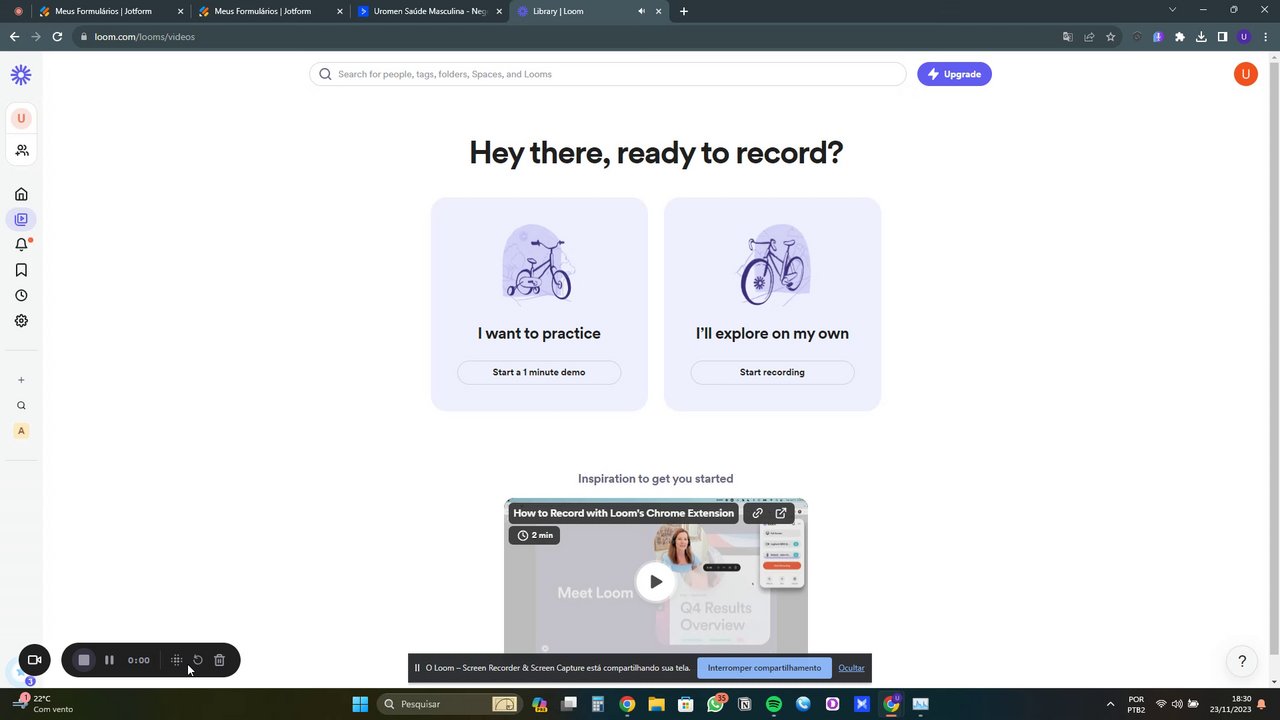Open the Library icon in the sidebar

coord(21,219)
